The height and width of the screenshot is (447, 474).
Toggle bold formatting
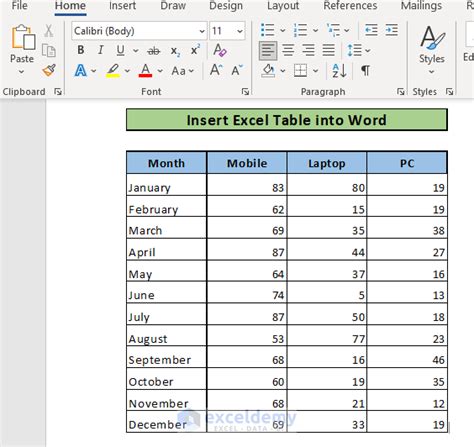81,50
